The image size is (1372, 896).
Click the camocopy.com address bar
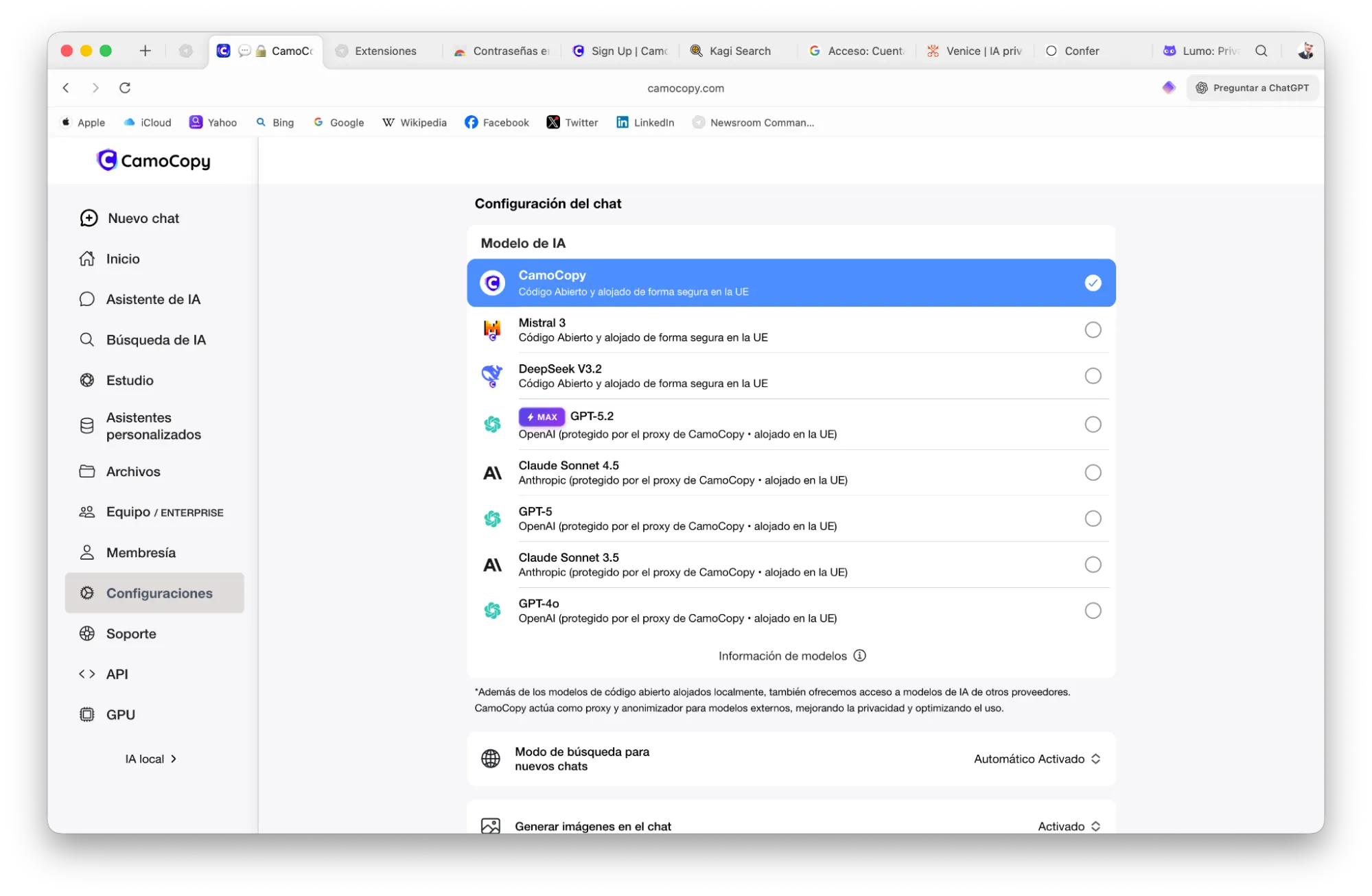click(x=685, y=89)
